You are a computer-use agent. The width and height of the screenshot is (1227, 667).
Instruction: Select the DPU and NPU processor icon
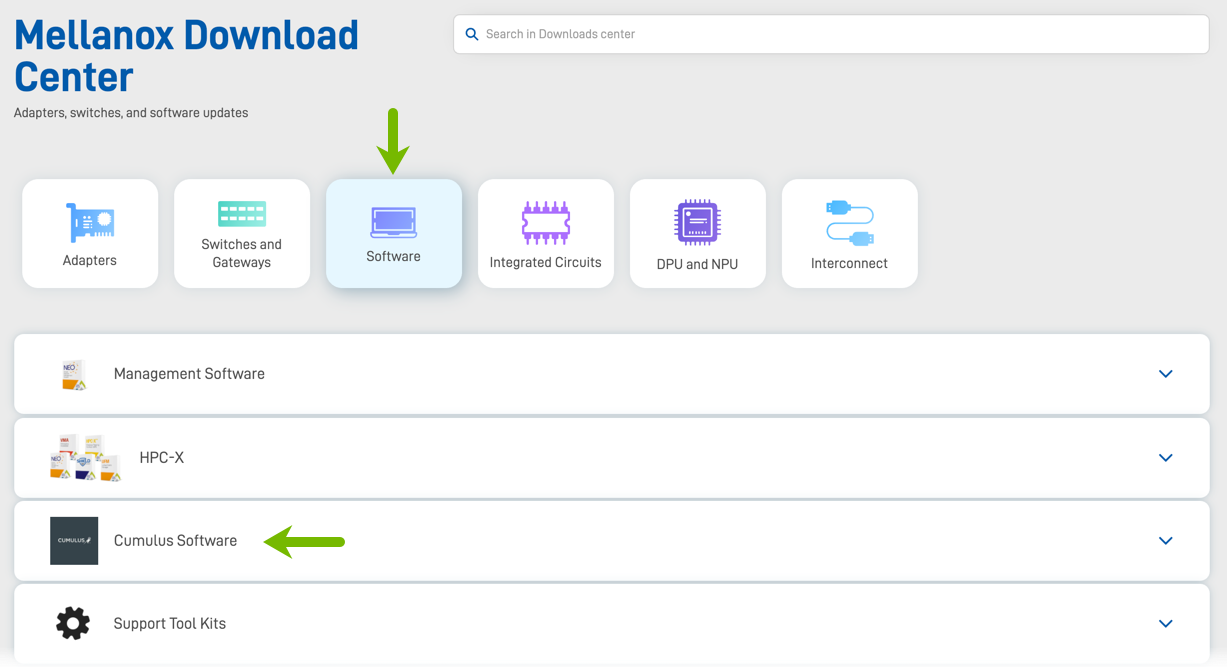[x=697, y=222]
